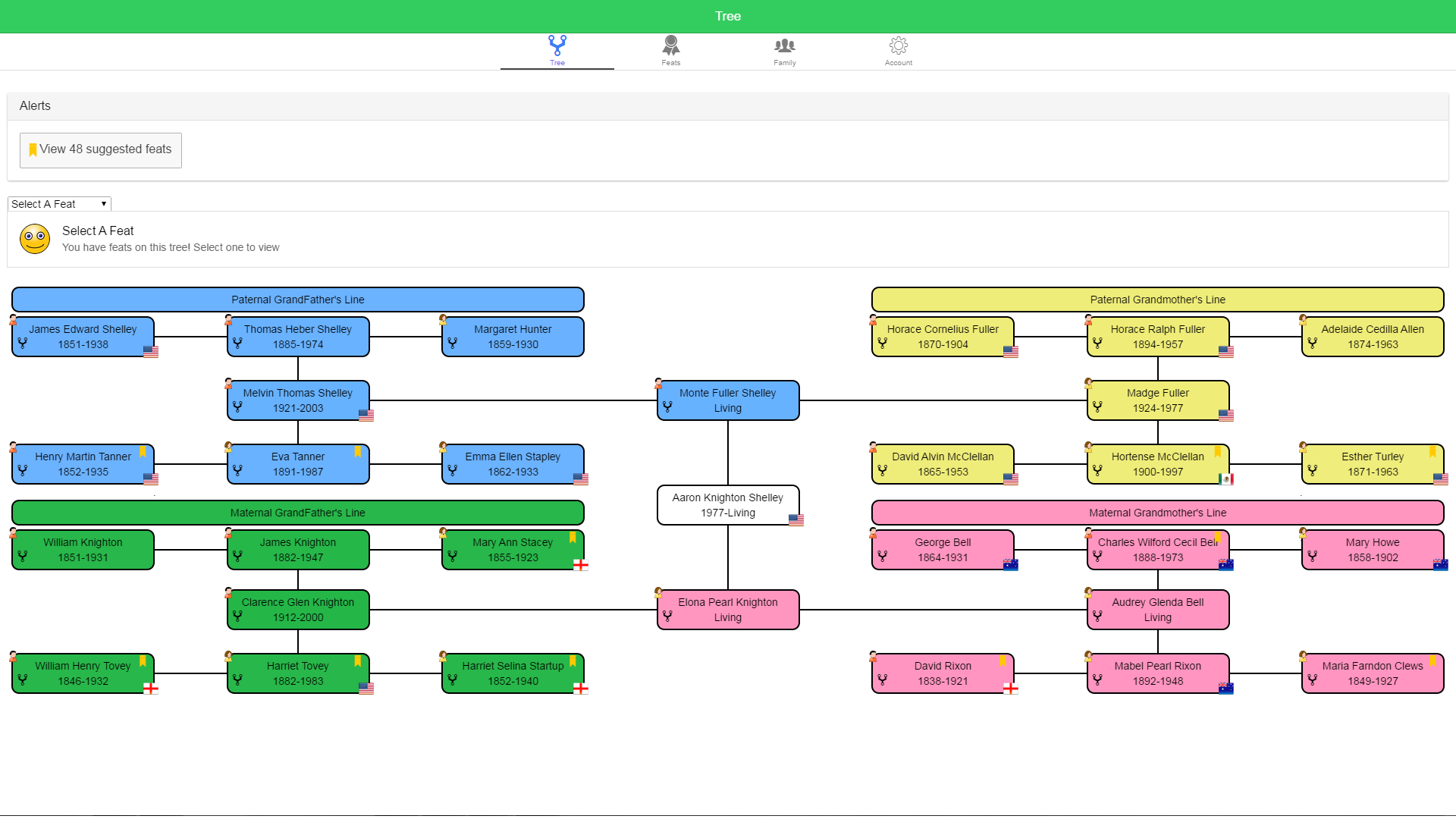This screenshot has height=819, width=1456.
Task: Click tree fork icon on Monte Fuller Shelley
Action: (x=667, y=407)
